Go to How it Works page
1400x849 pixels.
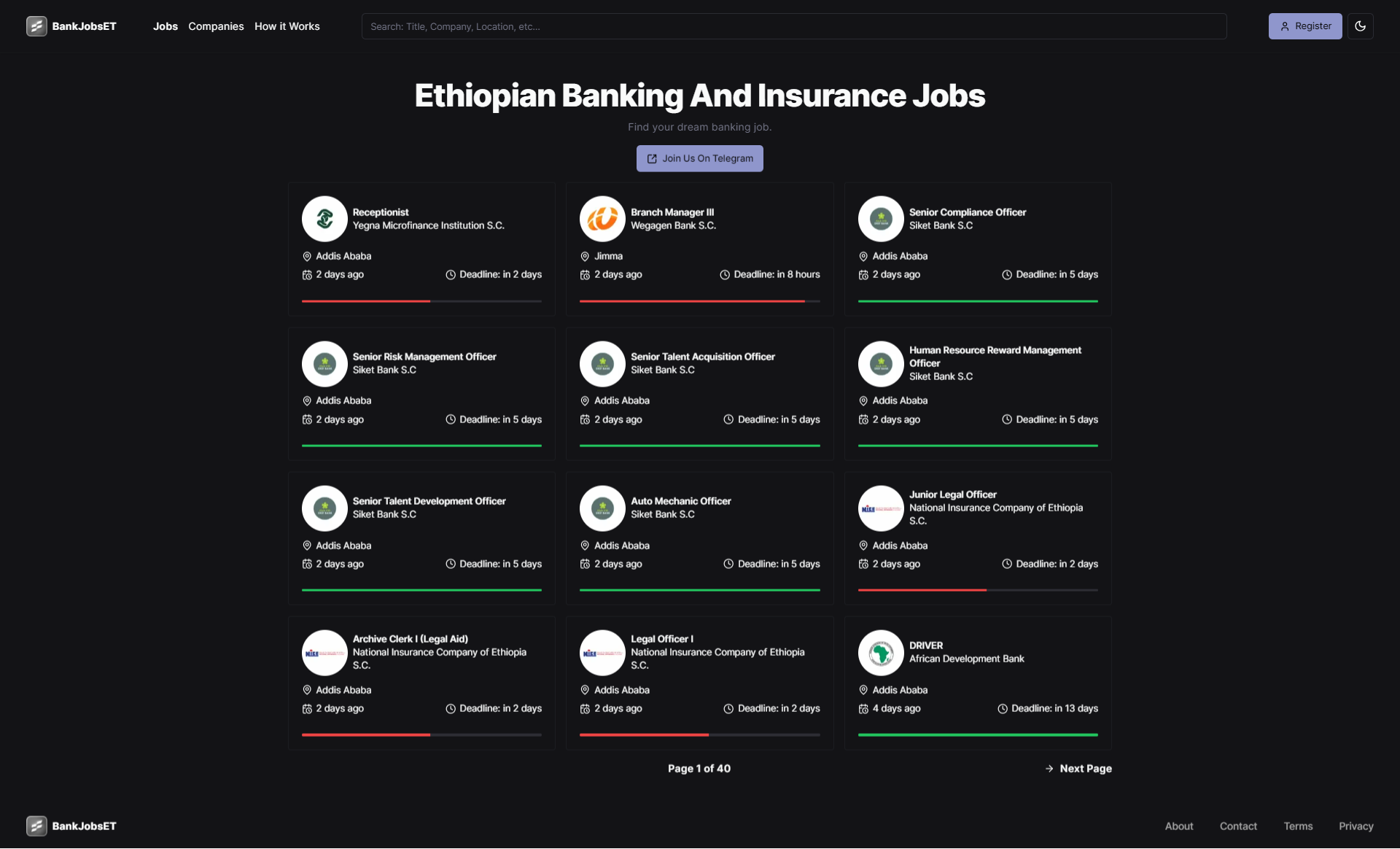coord(287,26)
